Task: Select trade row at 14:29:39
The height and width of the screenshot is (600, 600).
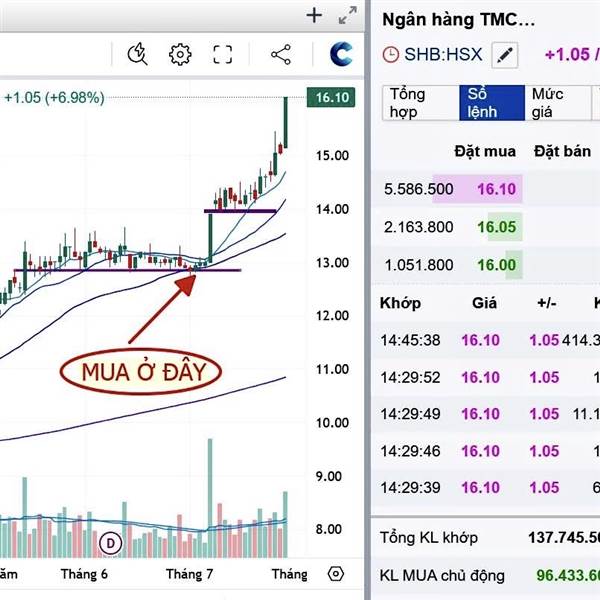Action: (x=486, y=488)
